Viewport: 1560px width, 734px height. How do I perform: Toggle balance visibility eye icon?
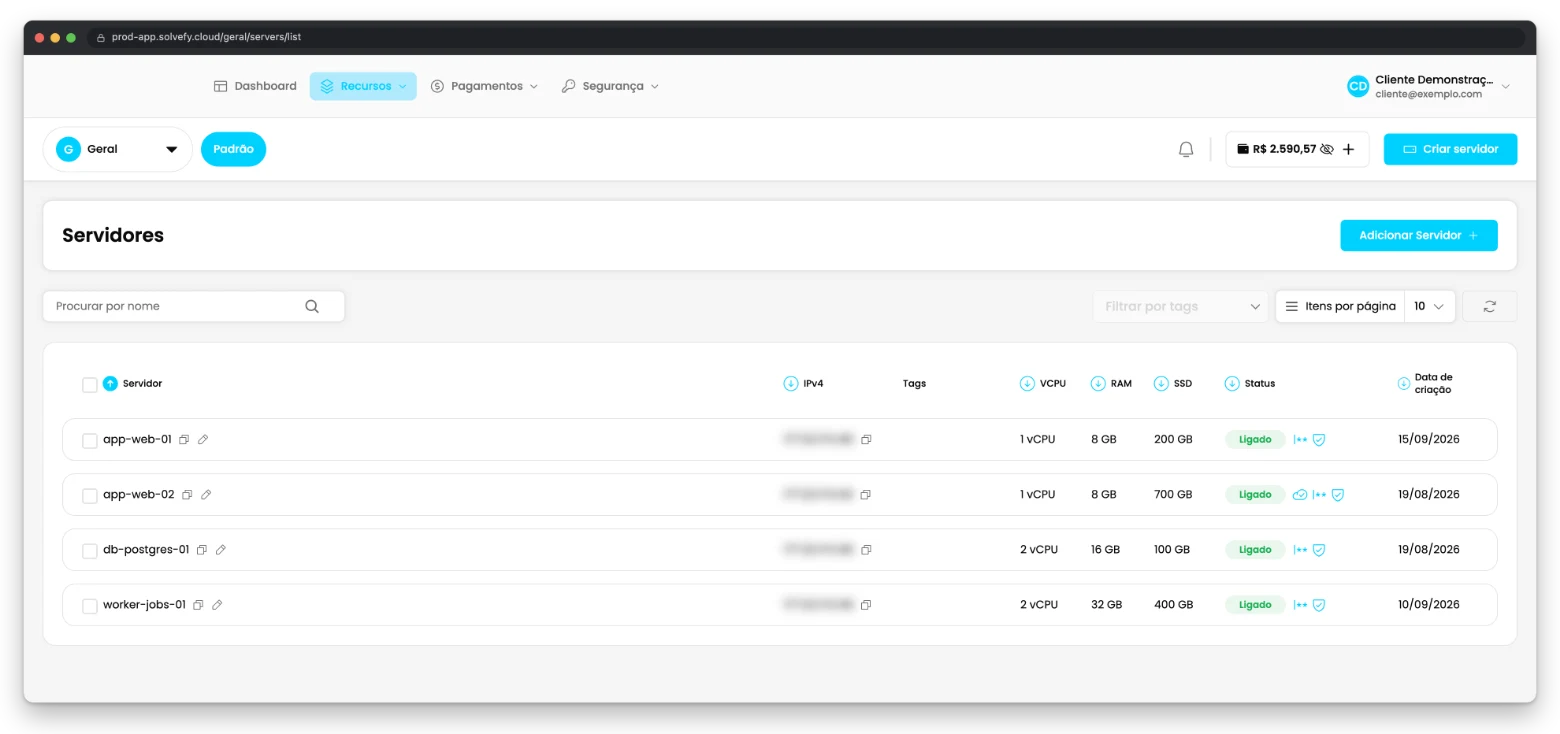point(1327,149)
